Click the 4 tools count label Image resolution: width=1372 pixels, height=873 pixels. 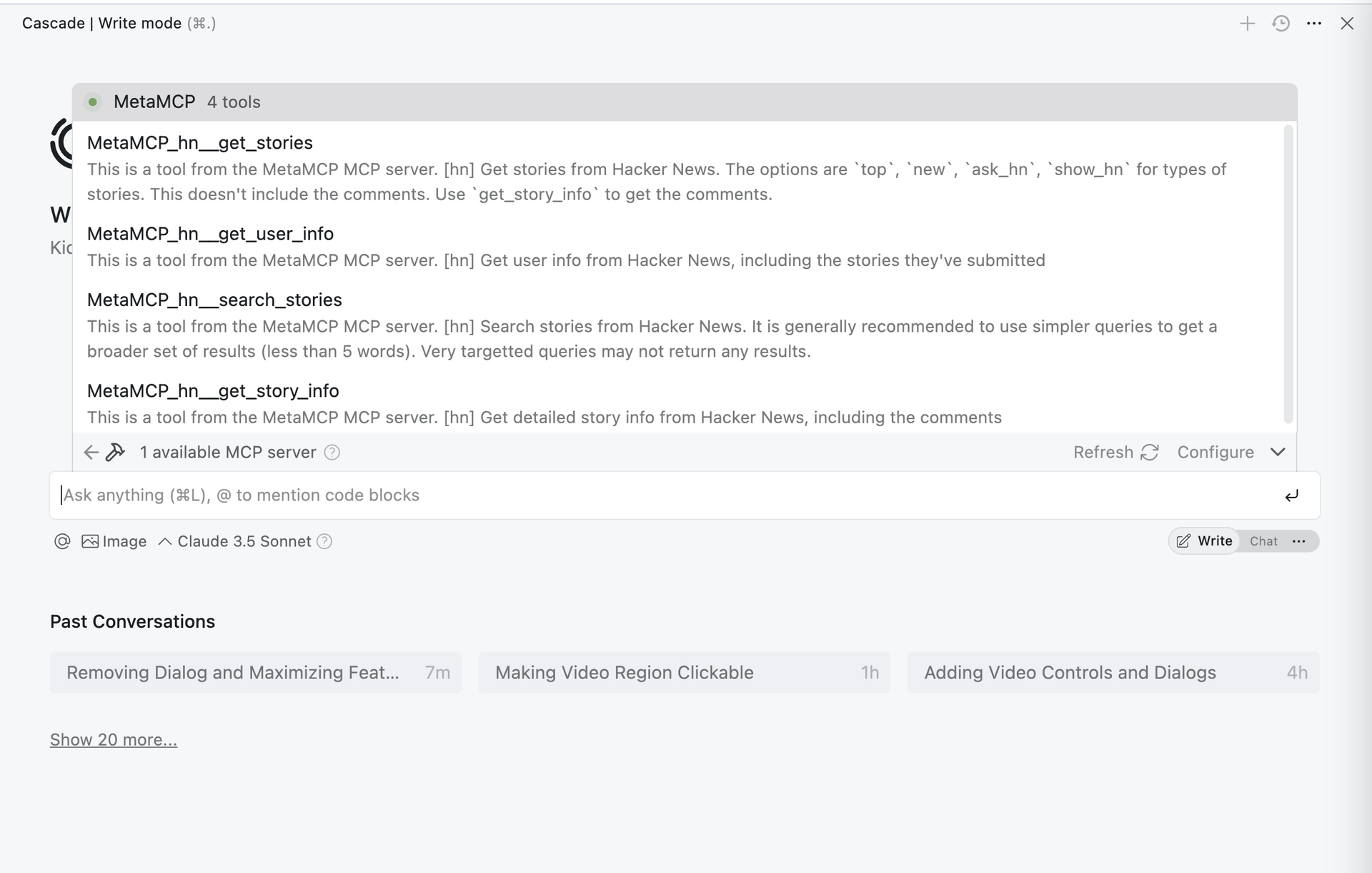234,102
